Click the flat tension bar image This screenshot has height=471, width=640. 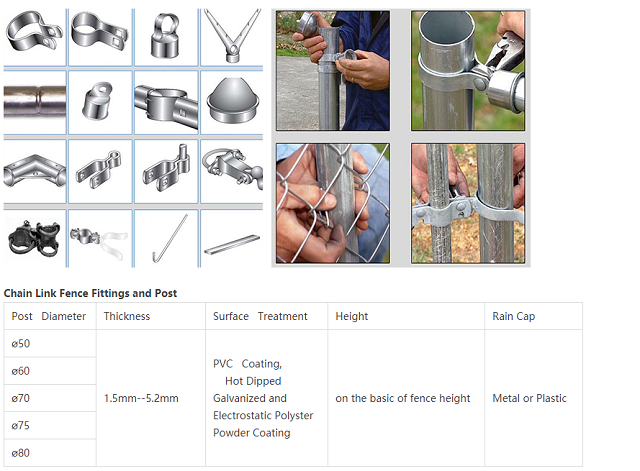(232, 239)
